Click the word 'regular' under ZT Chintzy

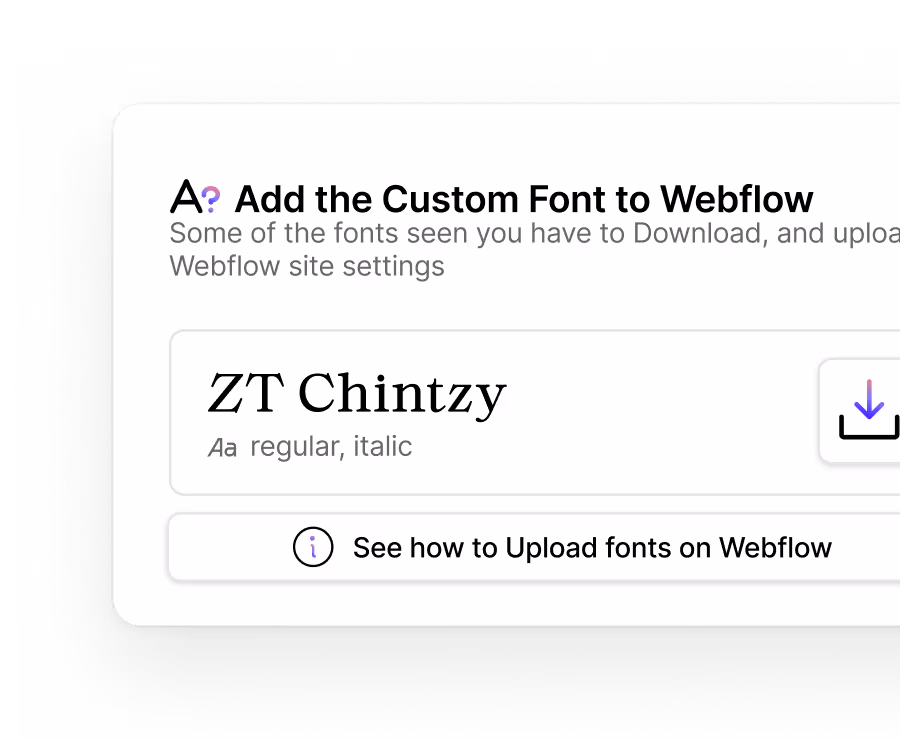298,447
